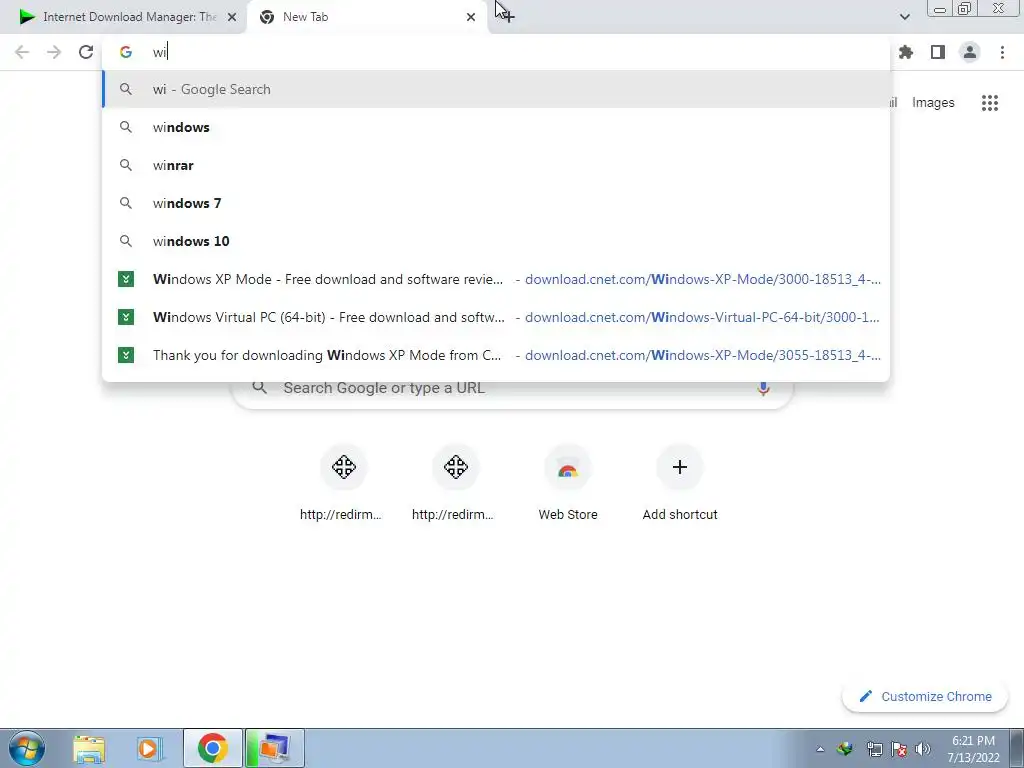Open the profile avatar menu
Screen dimensions: 1024x768
[x=970, y=52]
